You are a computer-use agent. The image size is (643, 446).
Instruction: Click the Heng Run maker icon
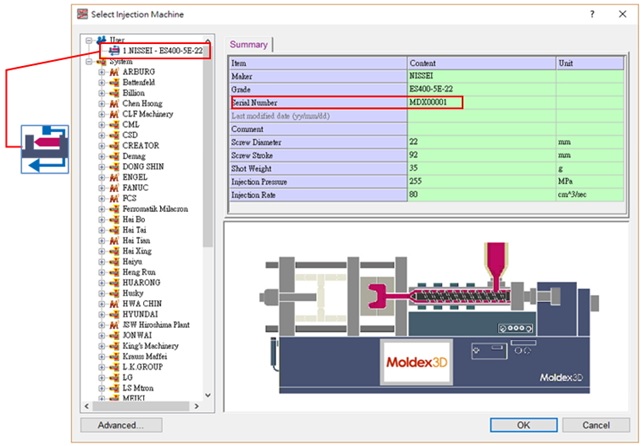(114, 272)
